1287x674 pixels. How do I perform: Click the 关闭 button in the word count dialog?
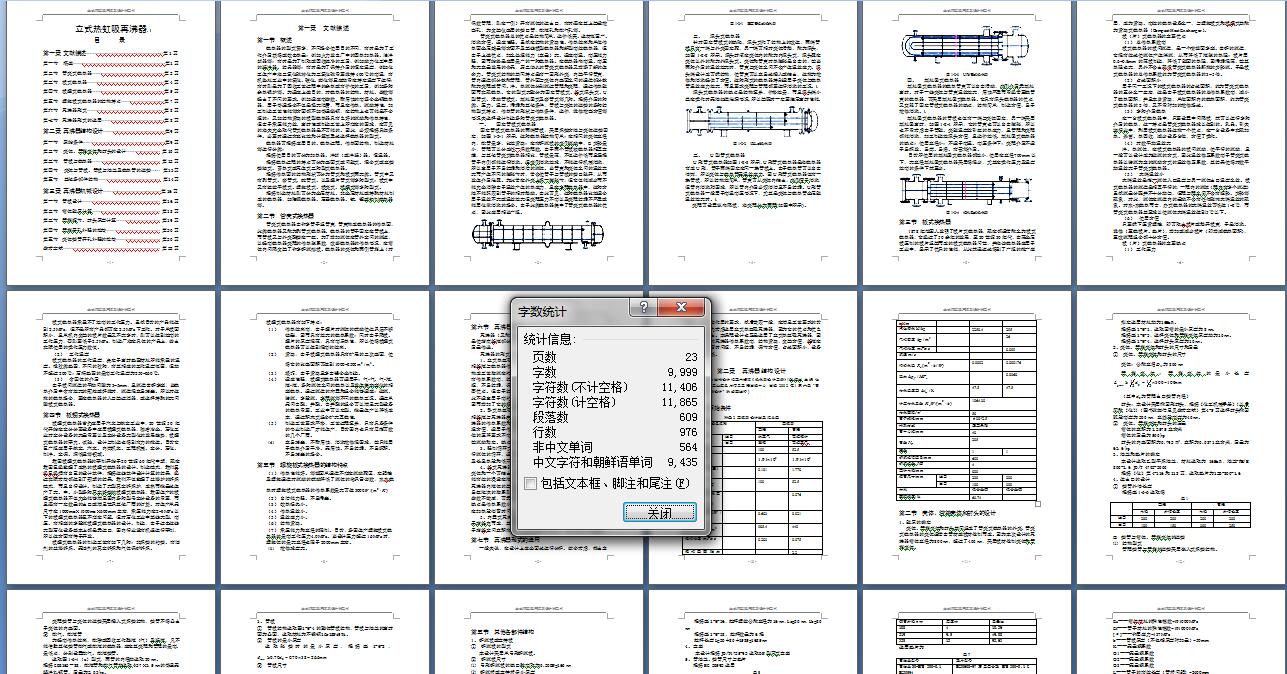point(659,512)
